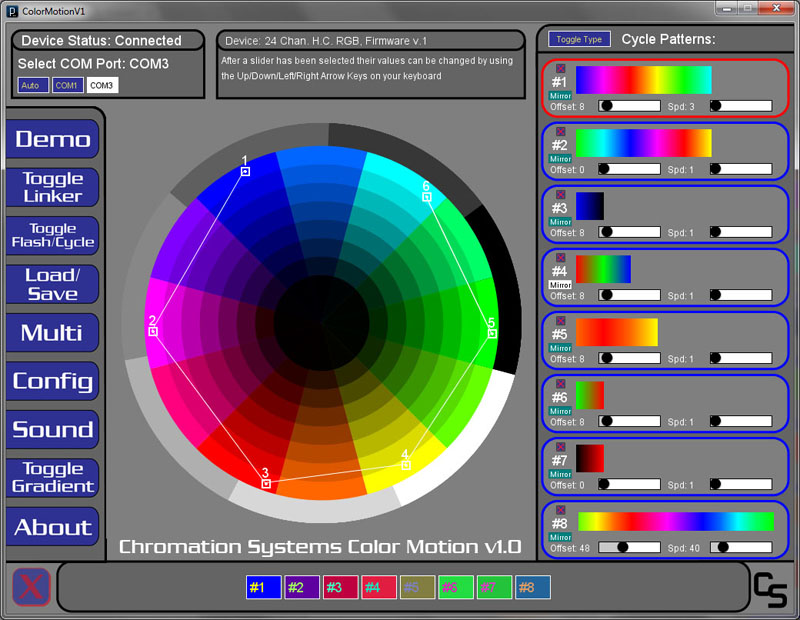This screenshot has height=620, width=800.
Task: Toggle Mirror for pattern #3
Action: [560, 222]
